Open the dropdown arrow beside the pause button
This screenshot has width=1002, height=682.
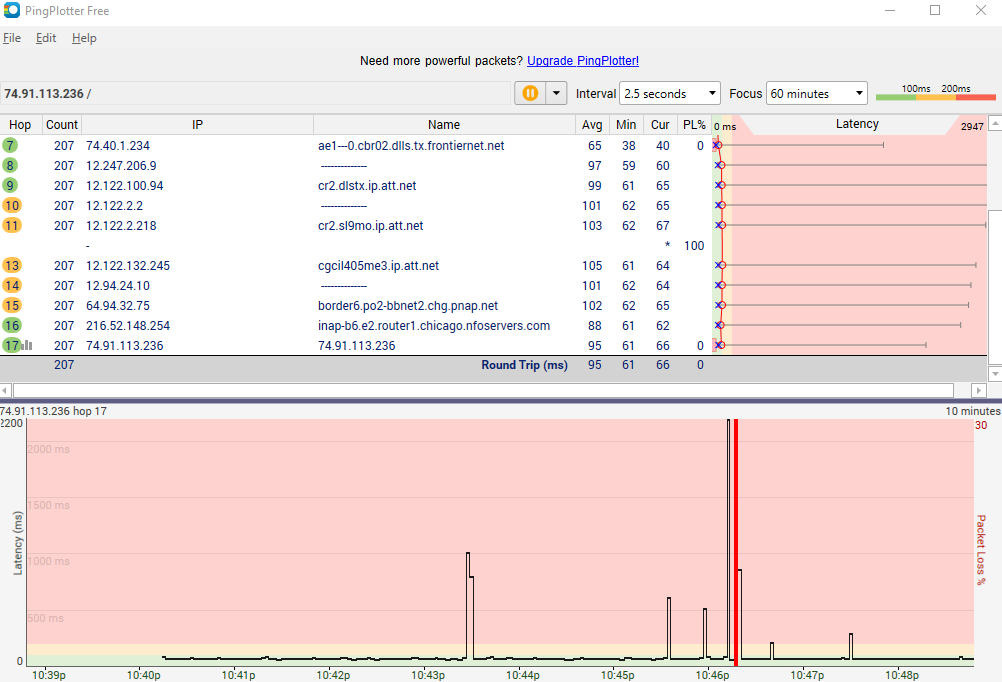pos(556,93)
